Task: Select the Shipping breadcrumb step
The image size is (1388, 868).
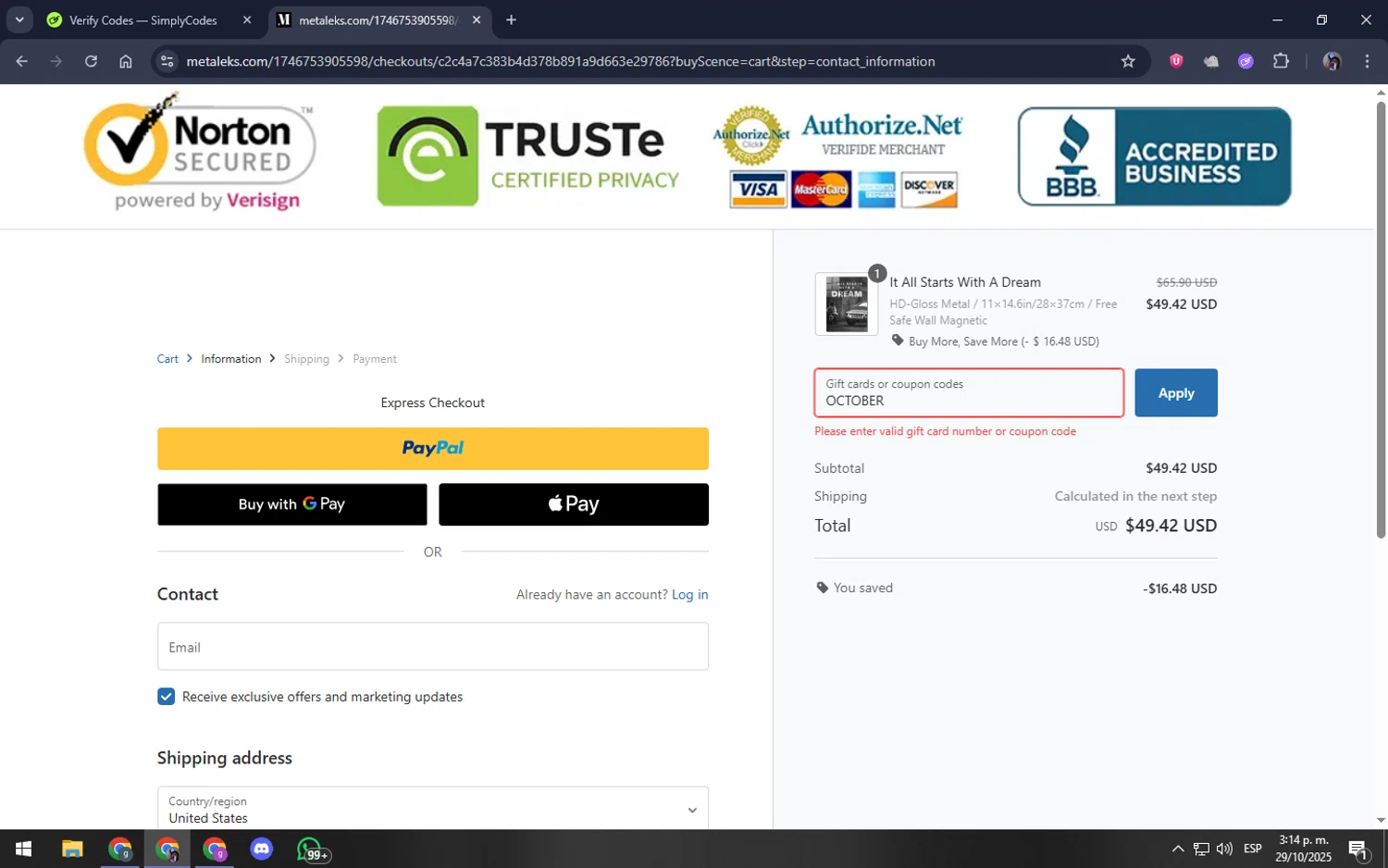Action: click(x=306, y=358)
